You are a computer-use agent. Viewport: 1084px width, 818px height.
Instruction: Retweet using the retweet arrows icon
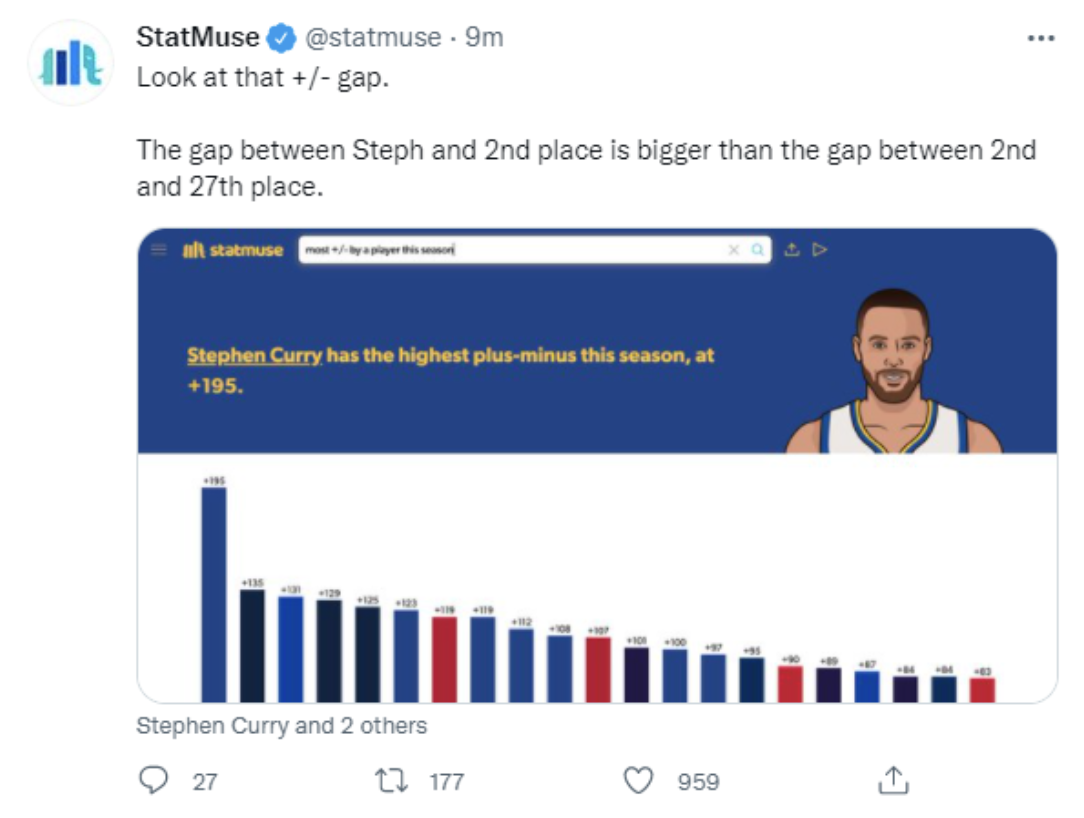391,781
